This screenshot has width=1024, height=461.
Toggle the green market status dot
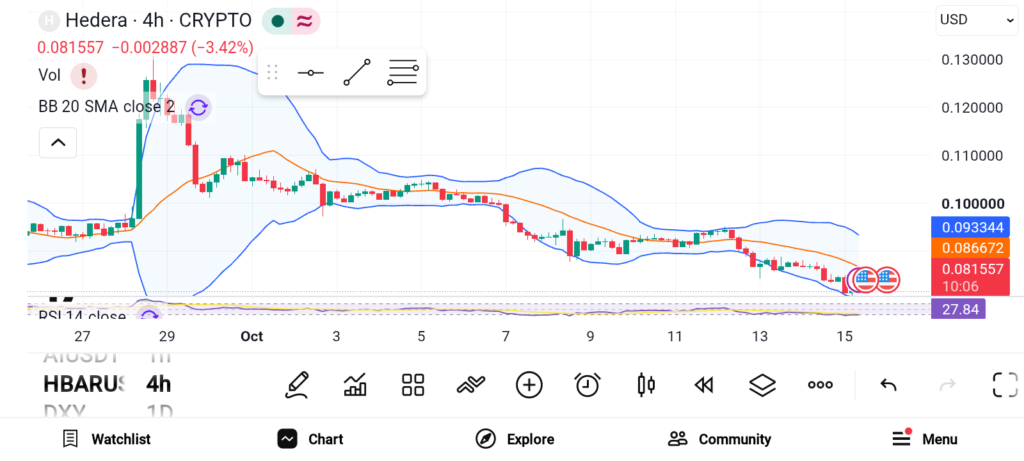pos(278,21)
